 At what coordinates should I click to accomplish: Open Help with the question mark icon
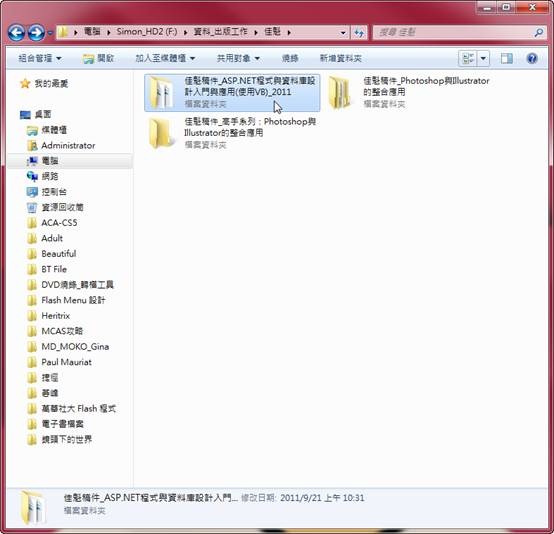(x=532, y=58)
